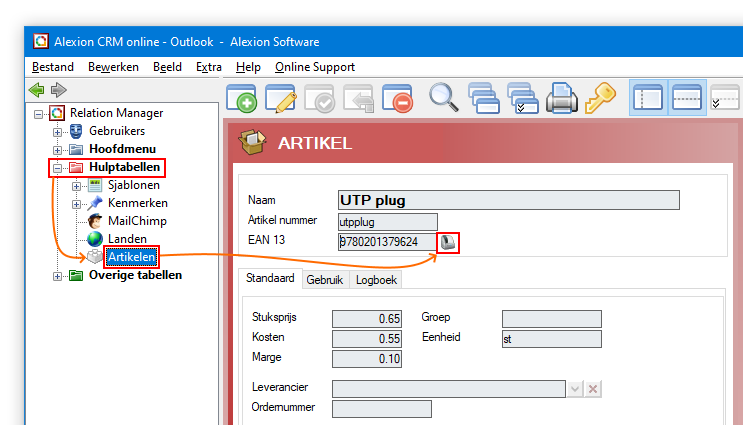Select Artikelen in the tree
This screenshot has width=743, height=425.
[x=131, y=257]
